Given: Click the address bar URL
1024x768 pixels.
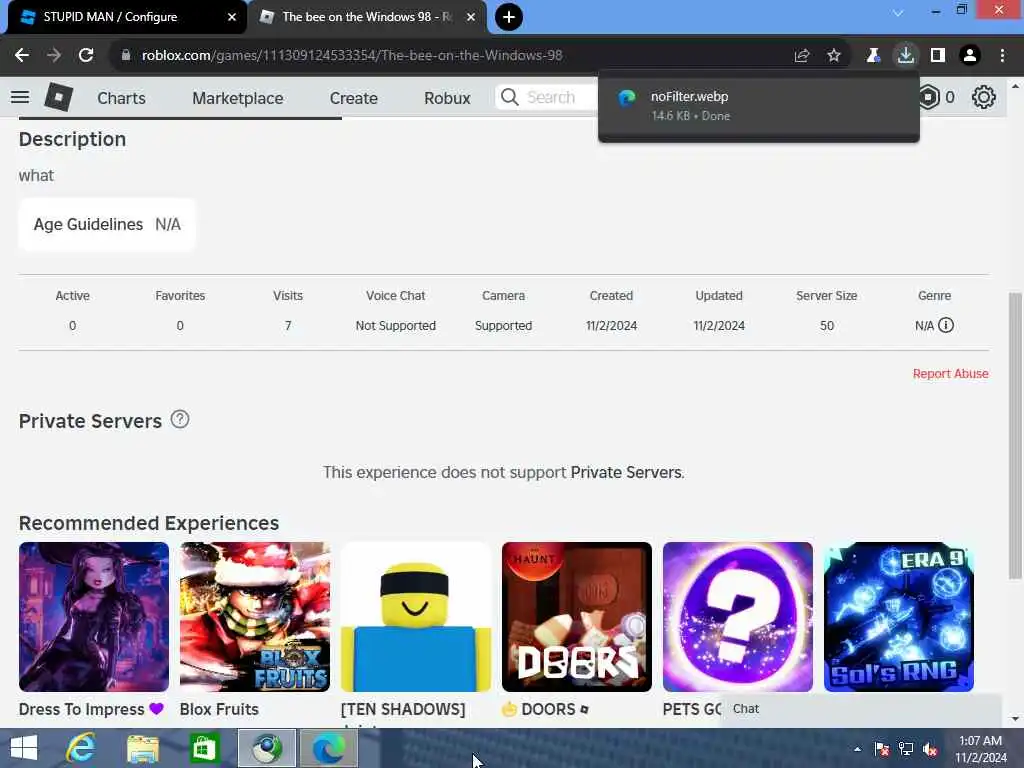Looking at the screenshot, I should [352, 56].
